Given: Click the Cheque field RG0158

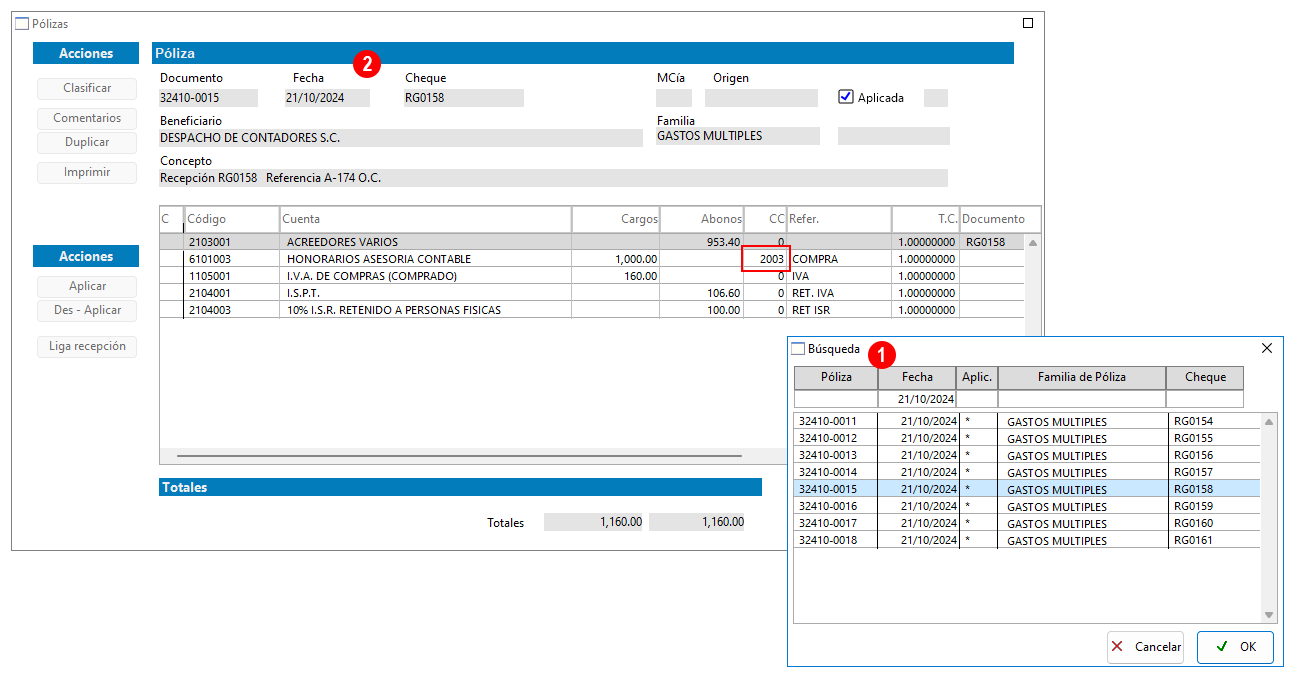Looking at the screenshot, I should [463, 98].
